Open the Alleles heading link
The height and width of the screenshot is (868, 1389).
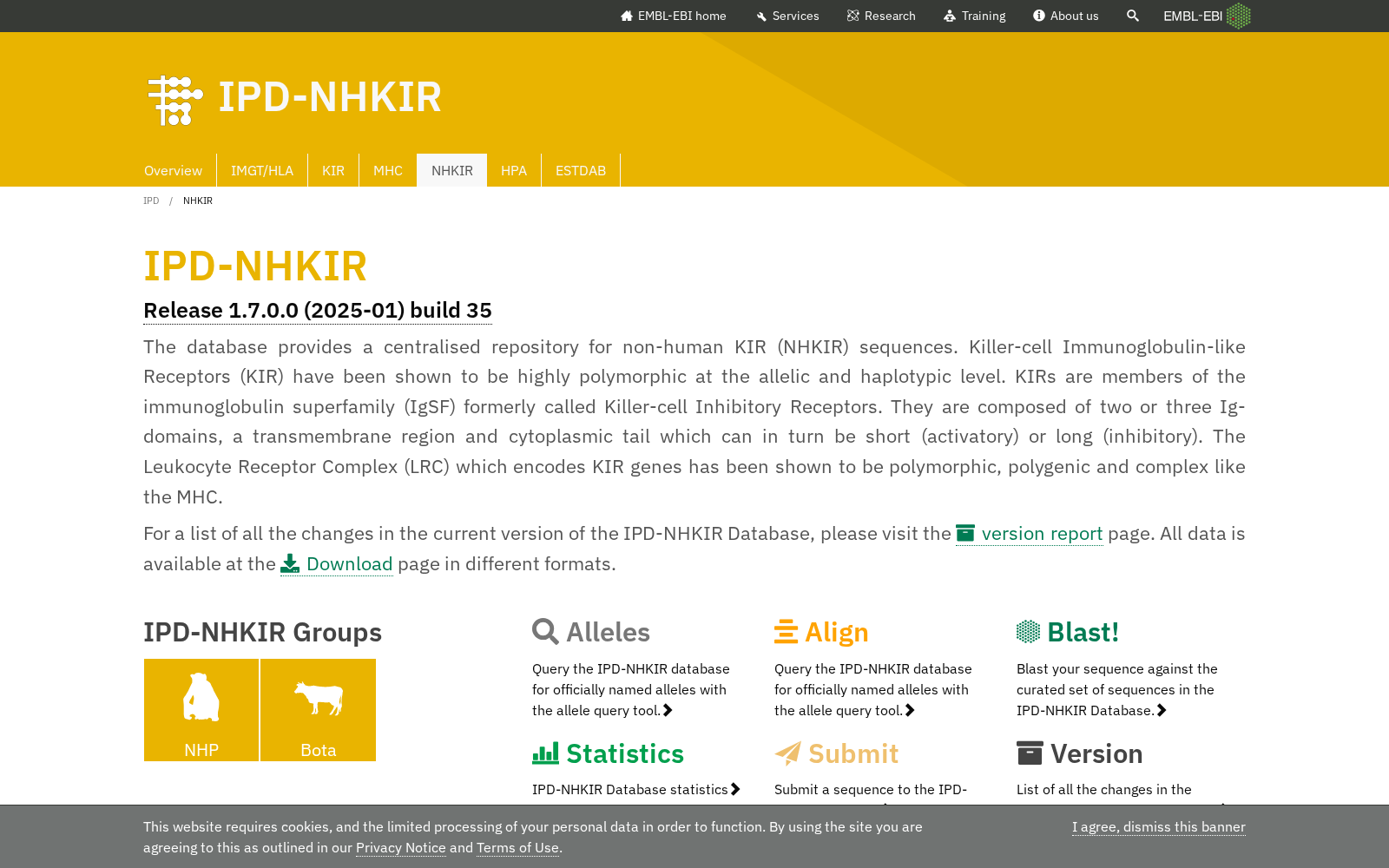[x=591, y=632]
